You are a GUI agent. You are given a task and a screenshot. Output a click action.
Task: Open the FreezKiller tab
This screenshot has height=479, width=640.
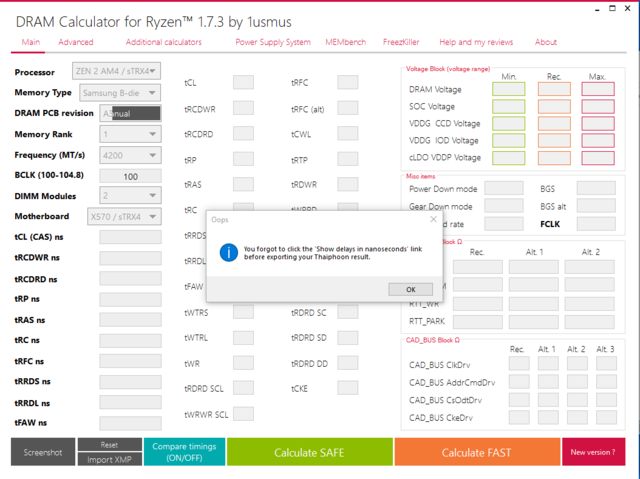pyautogui.click(x=401, y=42)
